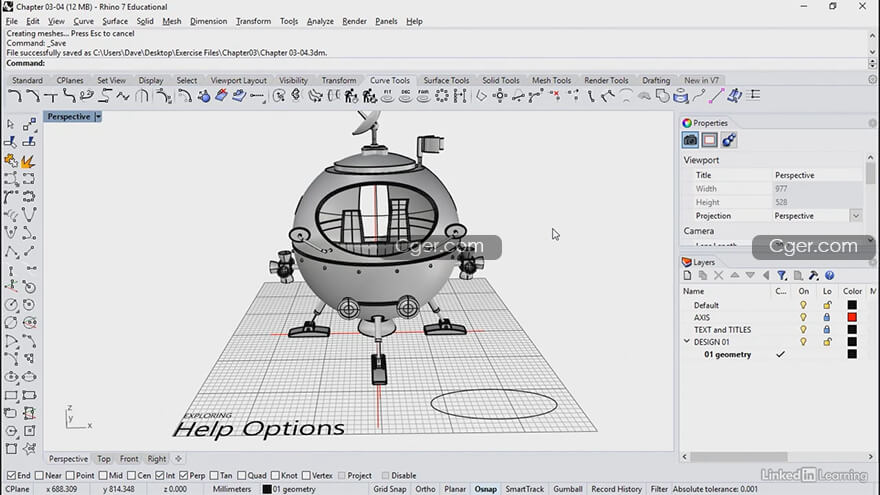Toggle the Perp osnap checkbox
Screen dimensions: 880x495
click(x=184, y=475)
